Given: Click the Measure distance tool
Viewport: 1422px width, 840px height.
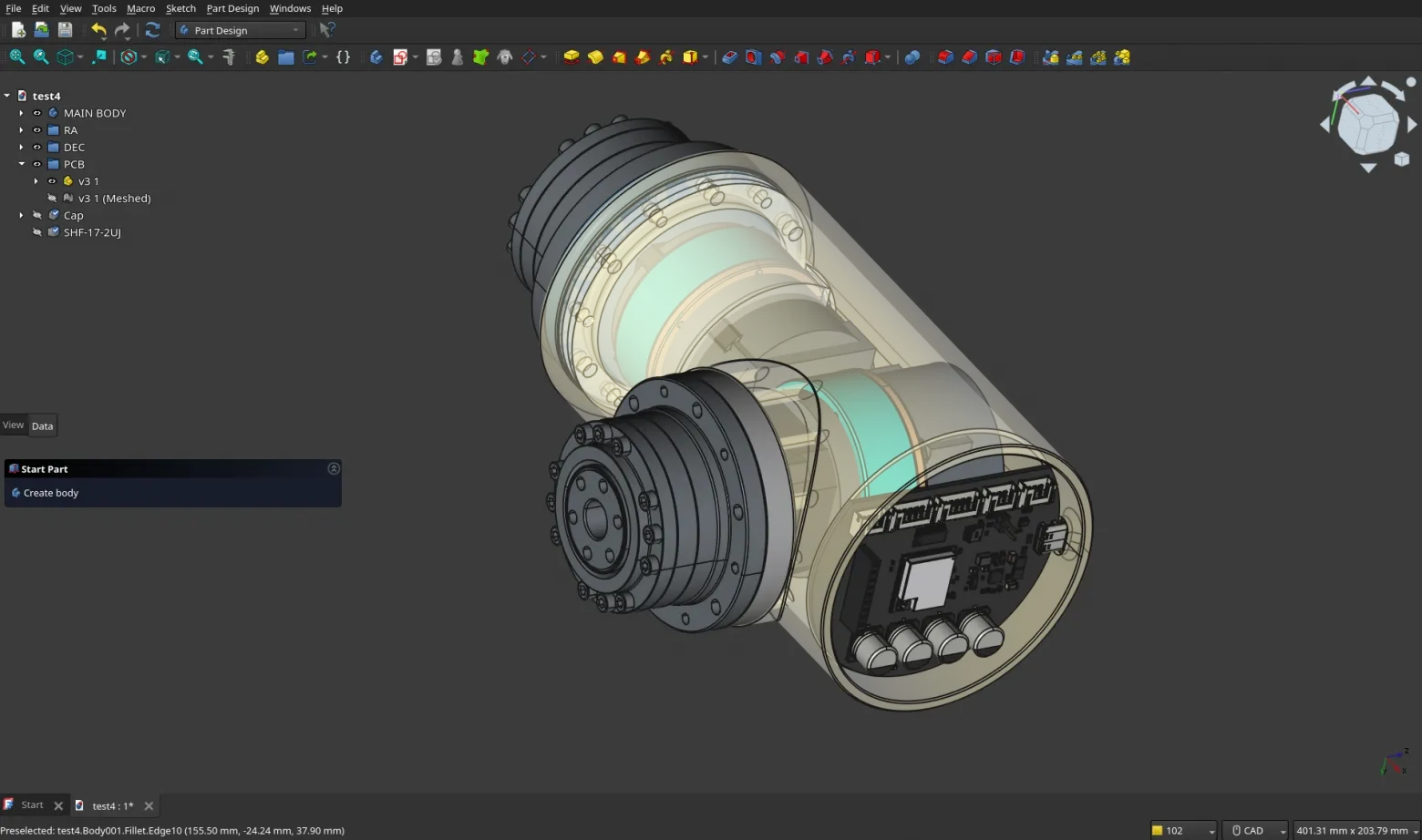Looking at the screenshot, I should [229, 56].
